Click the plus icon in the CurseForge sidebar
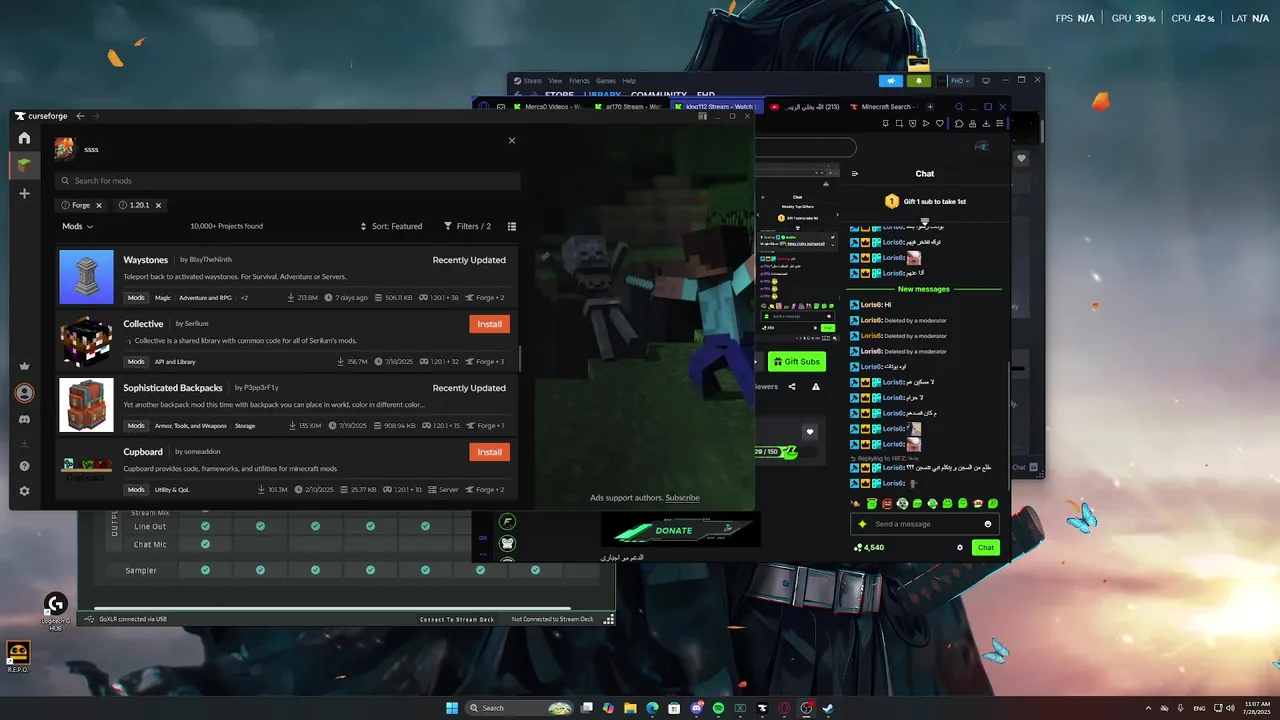 coord(24,193)
